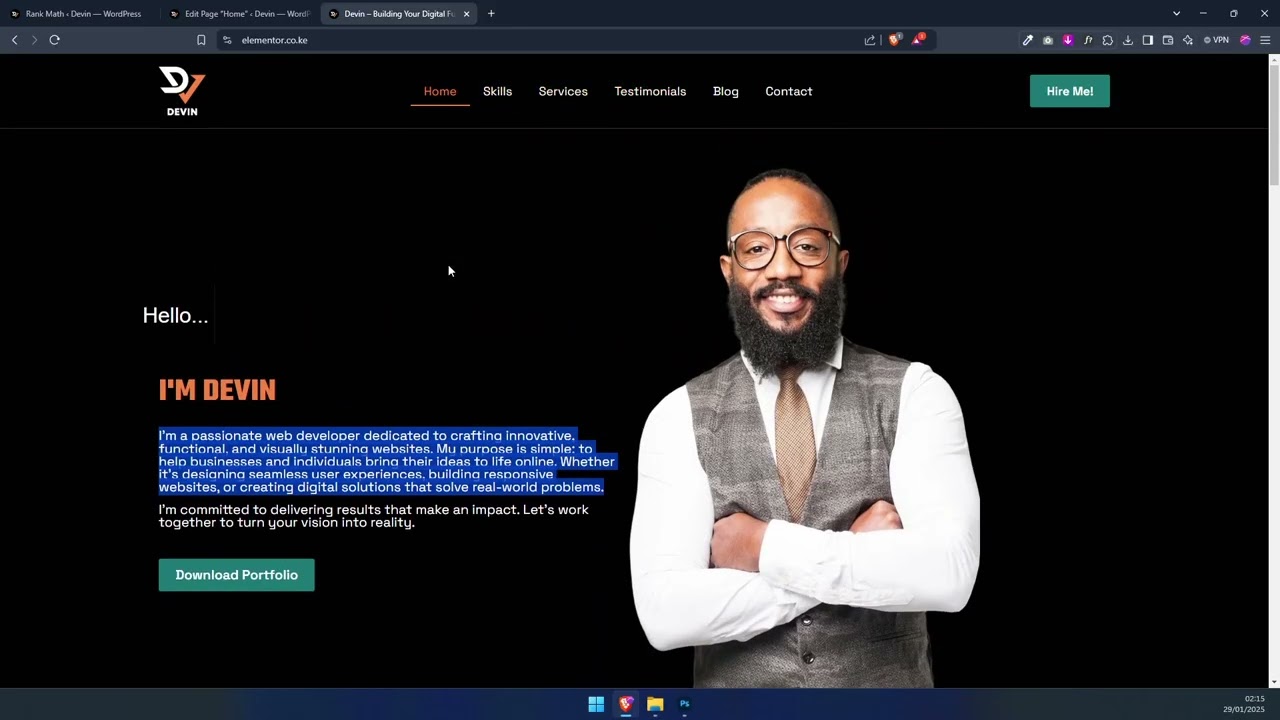Click the VPN button in toolbar
Viewport: 1280px width, 720px height.
coord(1216,40)
